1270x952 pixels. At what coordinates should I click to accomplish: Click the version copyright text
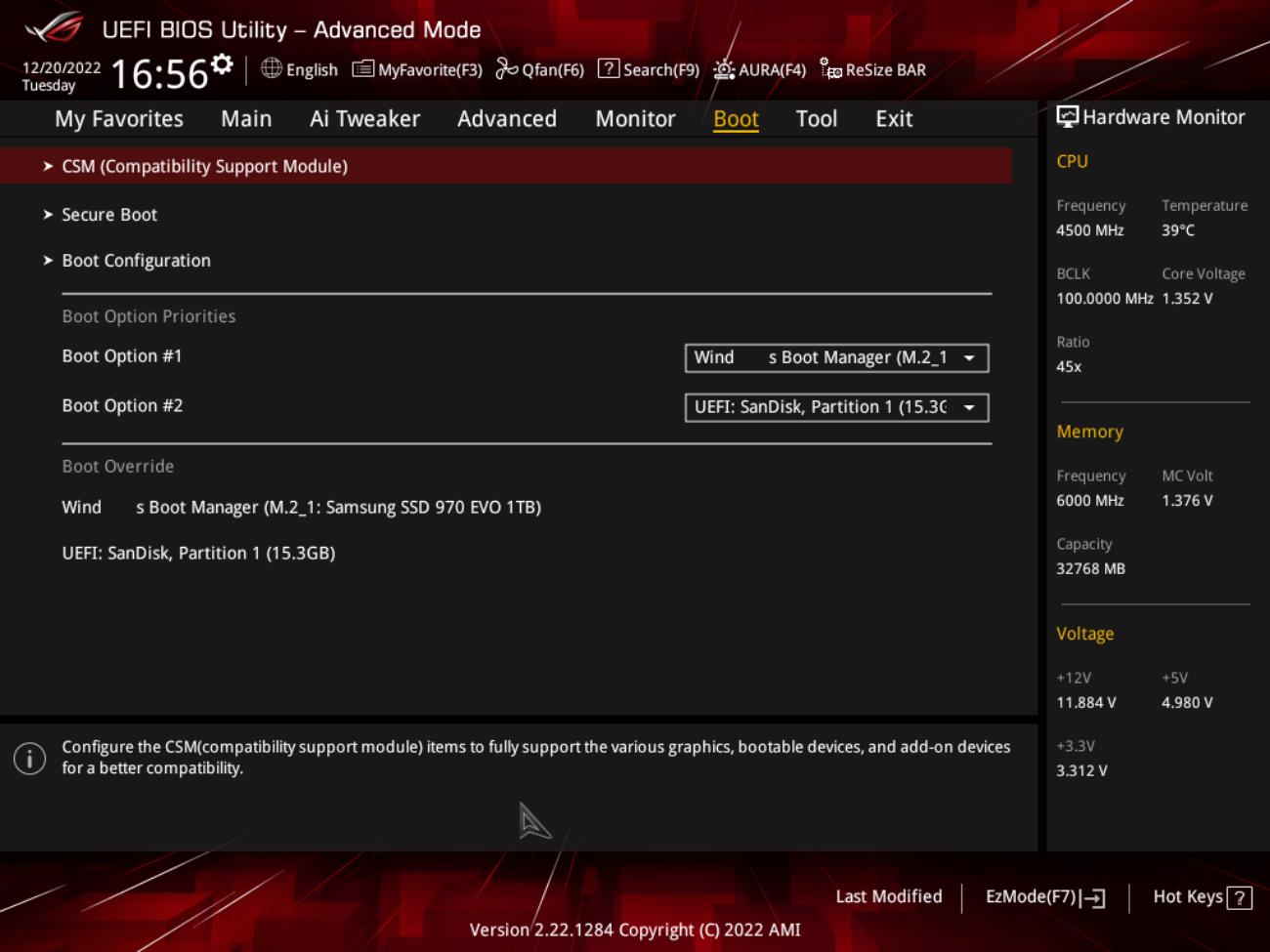(635, 931)
